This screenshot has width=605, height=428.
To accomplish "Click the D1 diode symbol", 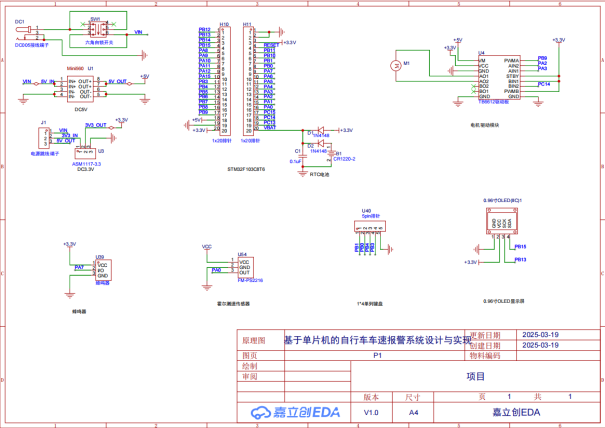I will pyautogui.click(x=321, y=130).
